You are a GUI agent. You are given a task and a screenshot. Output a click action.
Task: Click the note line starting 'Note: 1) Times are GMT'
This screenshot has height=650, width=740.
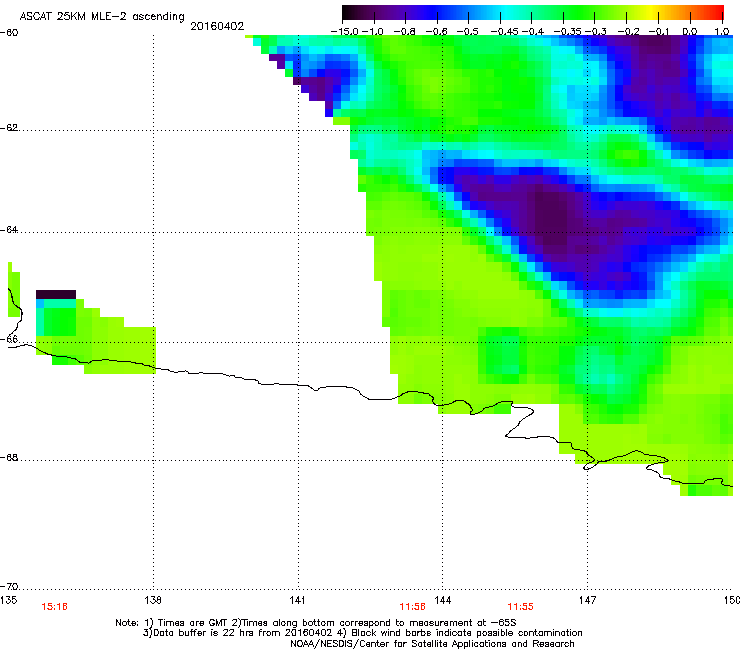pos(316,623)
